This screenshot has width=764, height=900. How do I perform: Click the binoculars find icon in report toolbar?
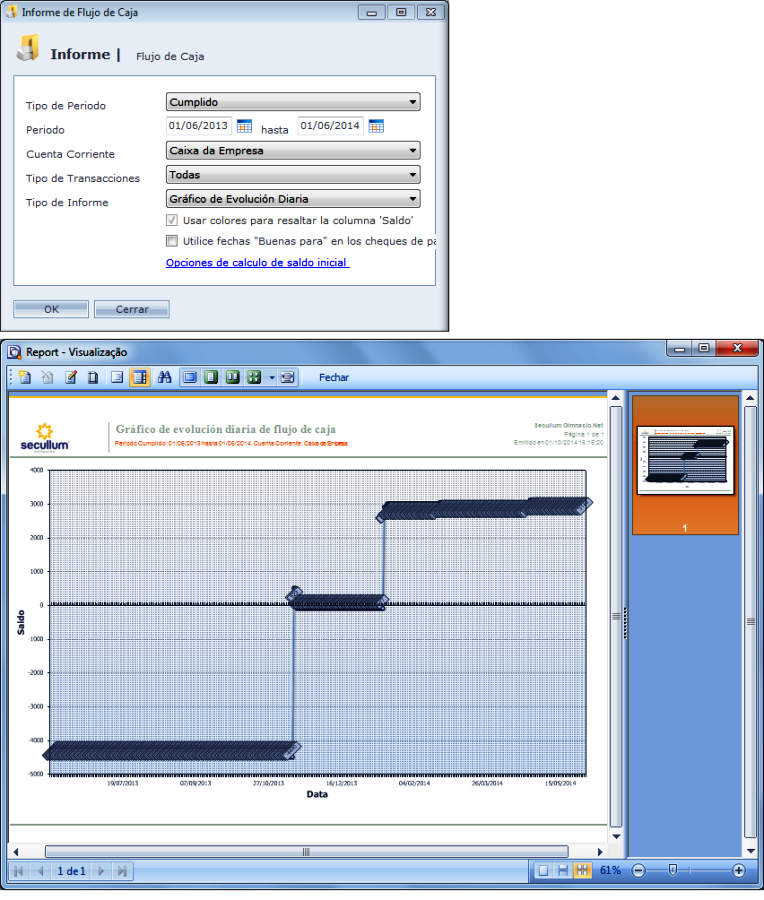[x=165, y=377]
